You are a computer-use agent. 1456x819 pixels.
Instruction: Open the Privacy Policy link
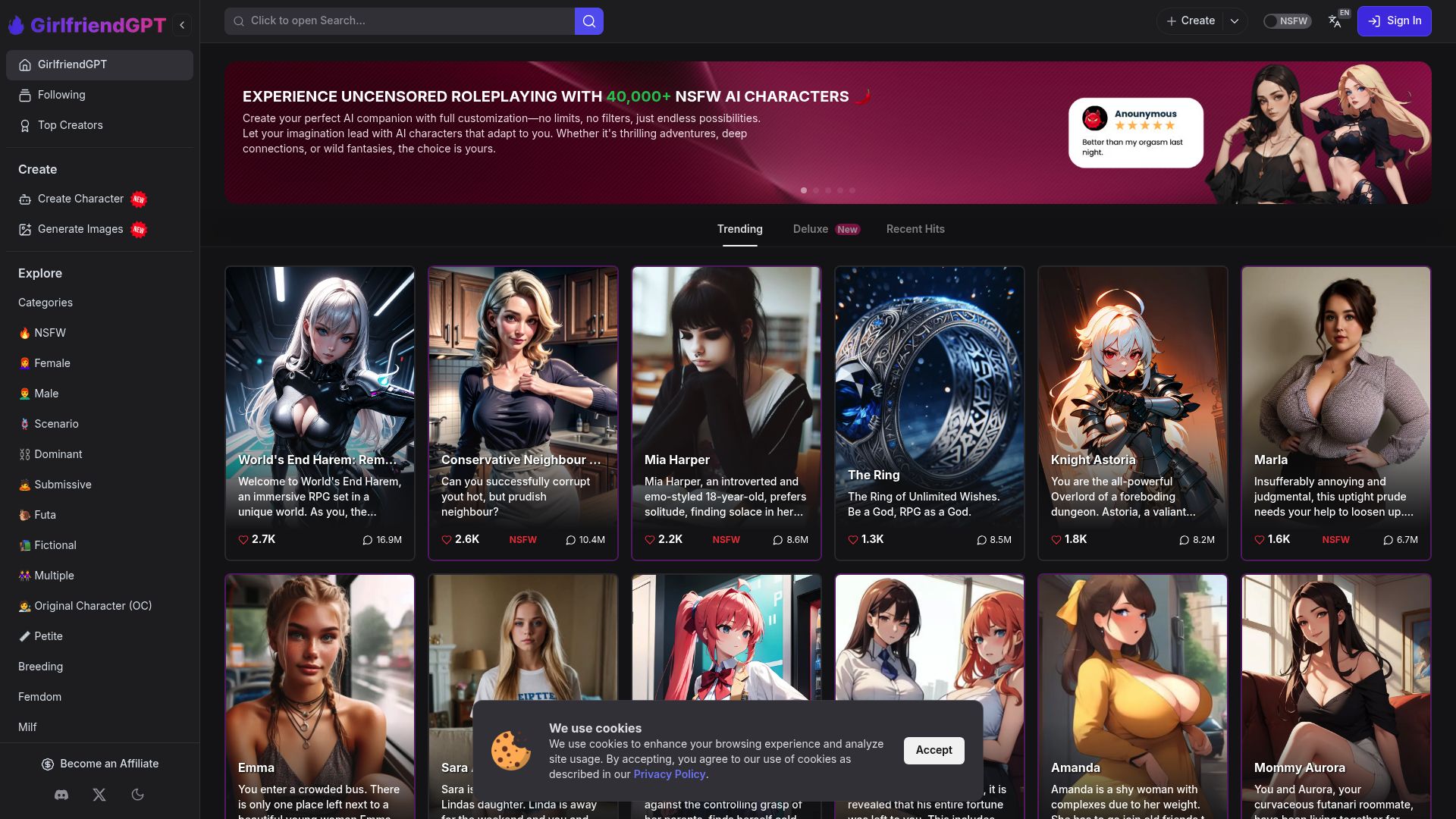(x=669, y=774)
